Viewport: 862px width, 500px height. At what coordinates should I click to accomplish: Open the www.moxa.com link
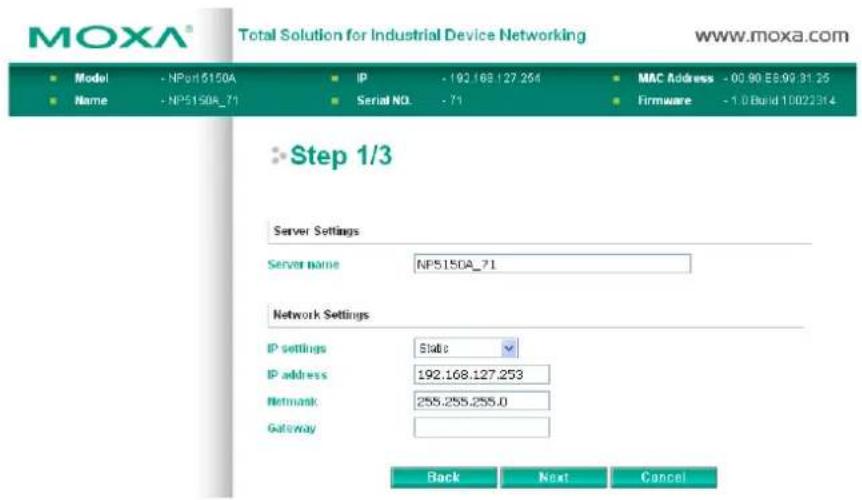(x=772, y=36)
